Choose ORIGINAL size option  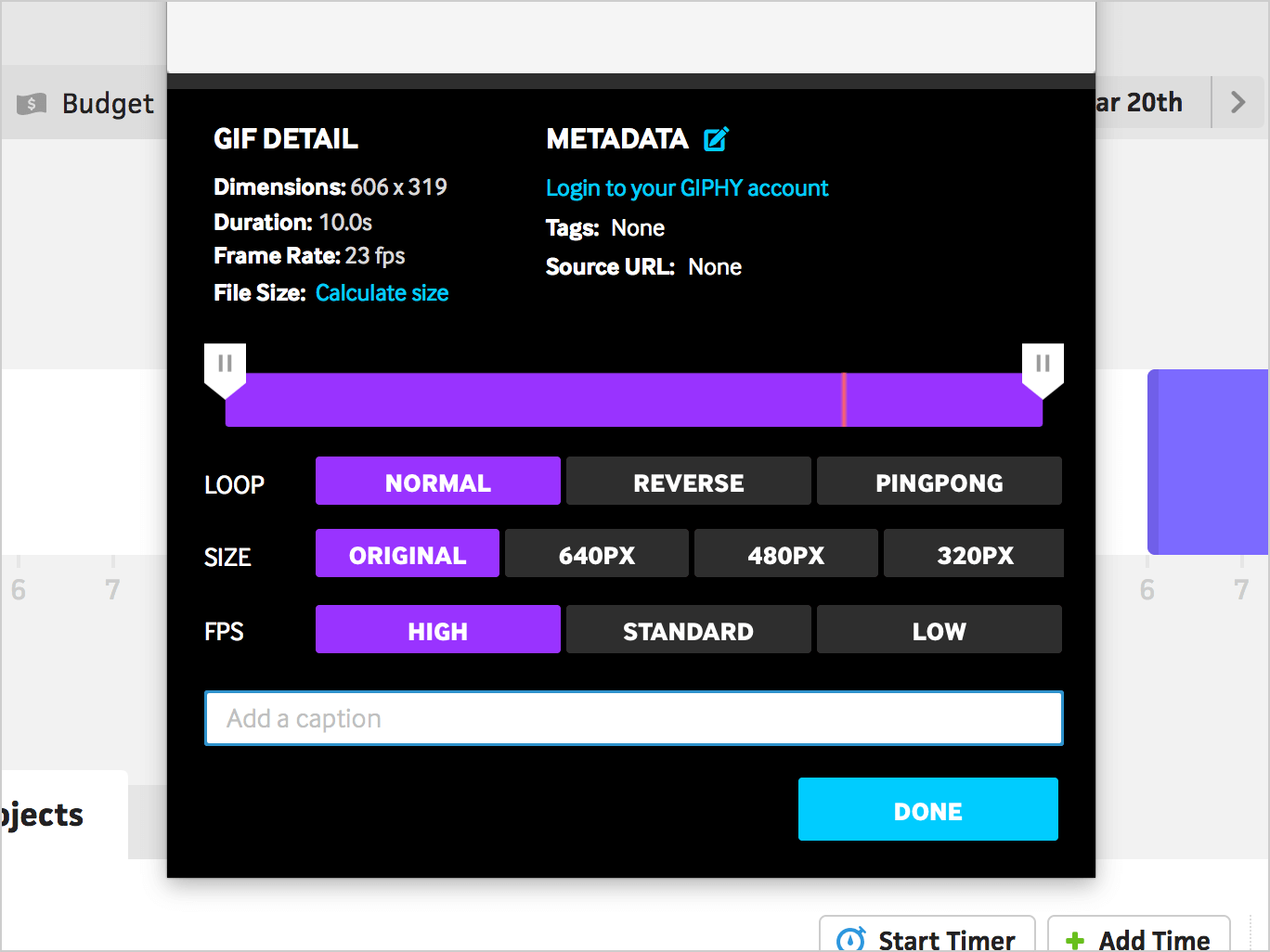pyautogui.click(x=408, y=553)
